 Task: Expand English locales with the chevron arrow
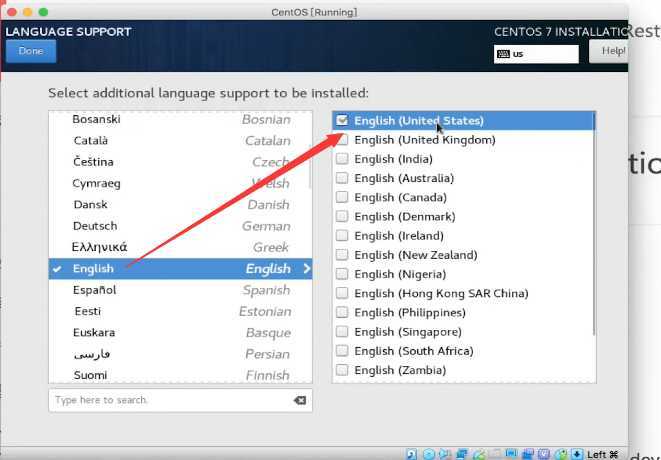click(x=306, y=269)
